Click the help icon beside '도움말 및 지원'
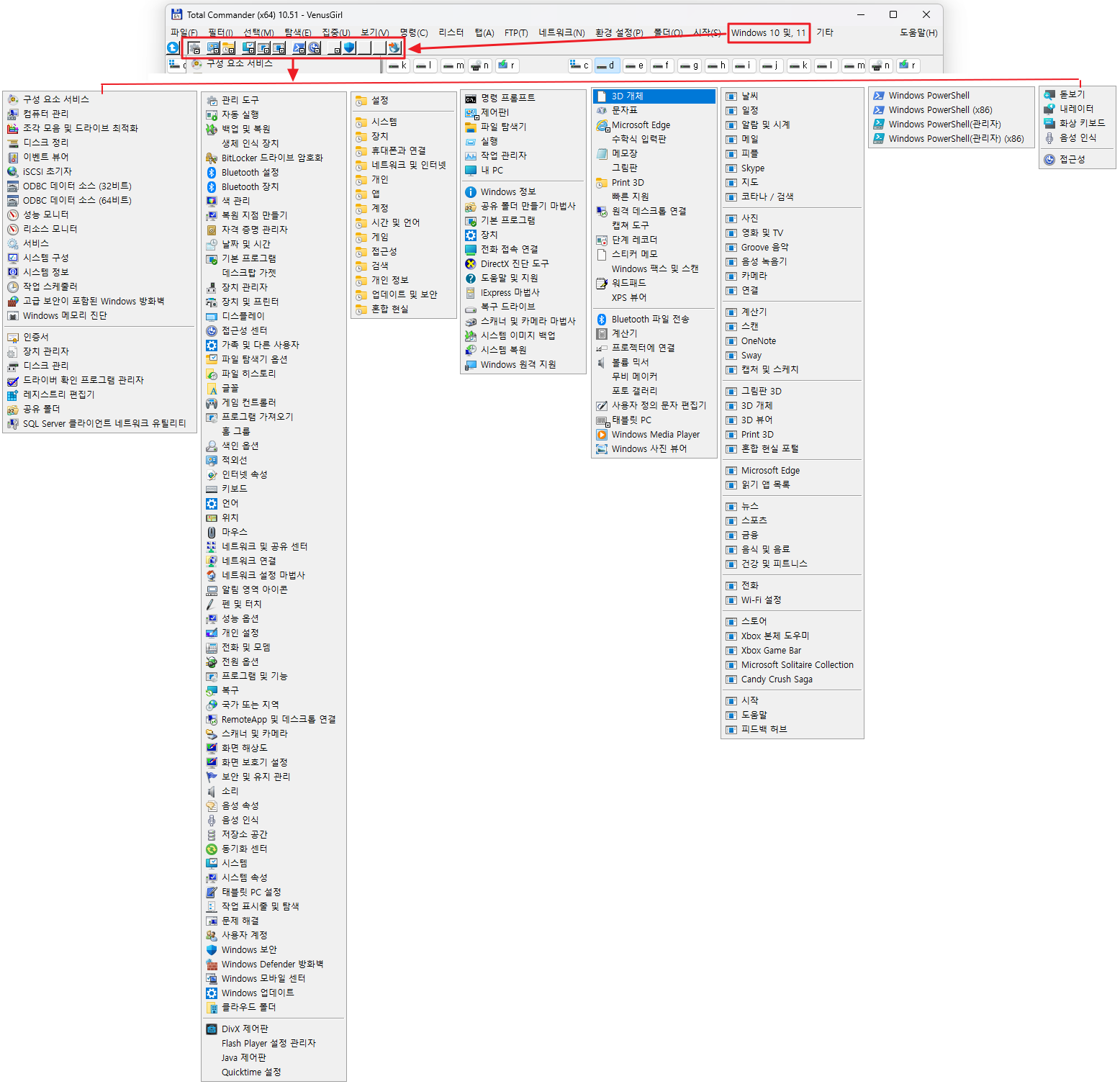Screen dimensions: 1120x1084 click(x=471, y=279)
